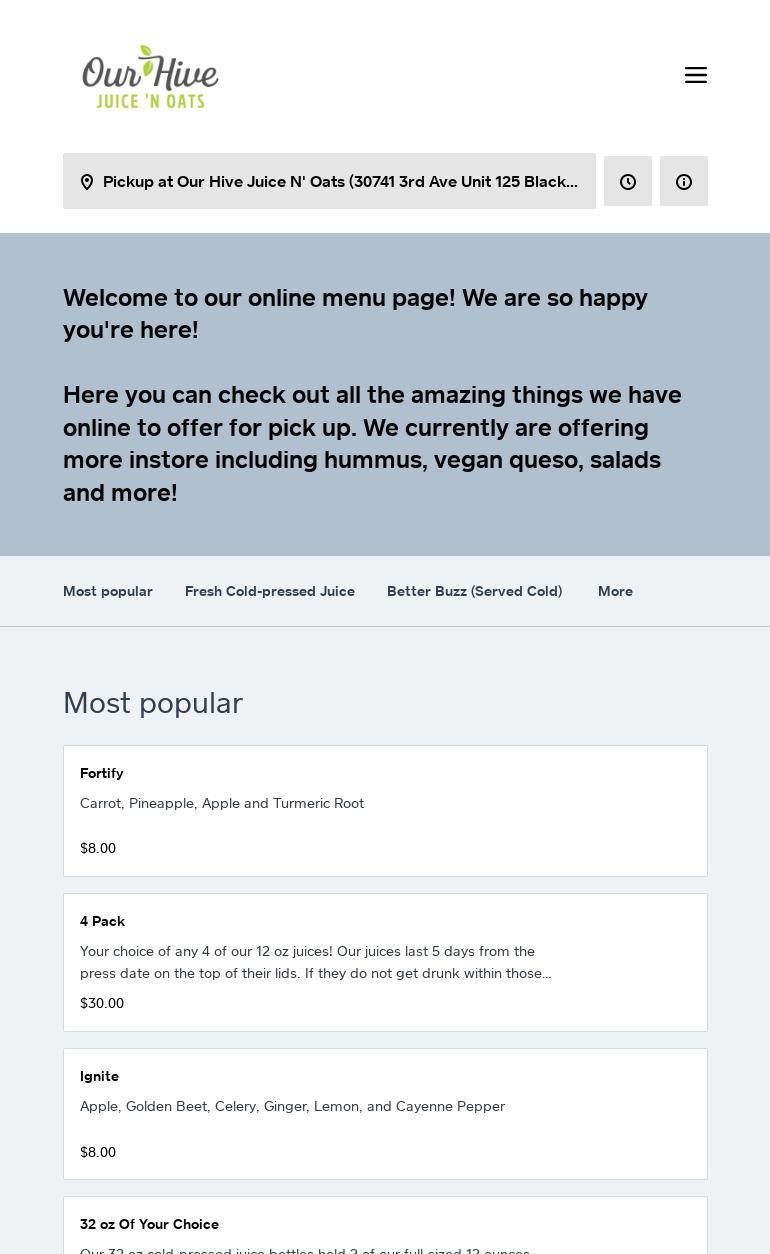
Task: Open the Fortify juice item card
Action: (x=385, y=811)
